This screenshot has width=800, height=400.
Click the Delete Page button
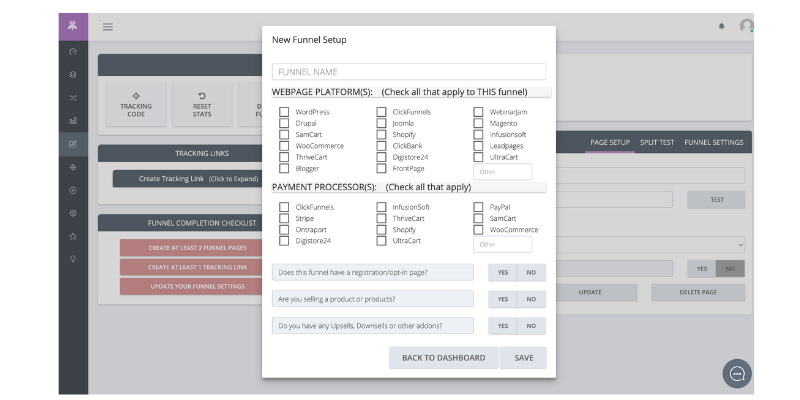tap(698, 292)
